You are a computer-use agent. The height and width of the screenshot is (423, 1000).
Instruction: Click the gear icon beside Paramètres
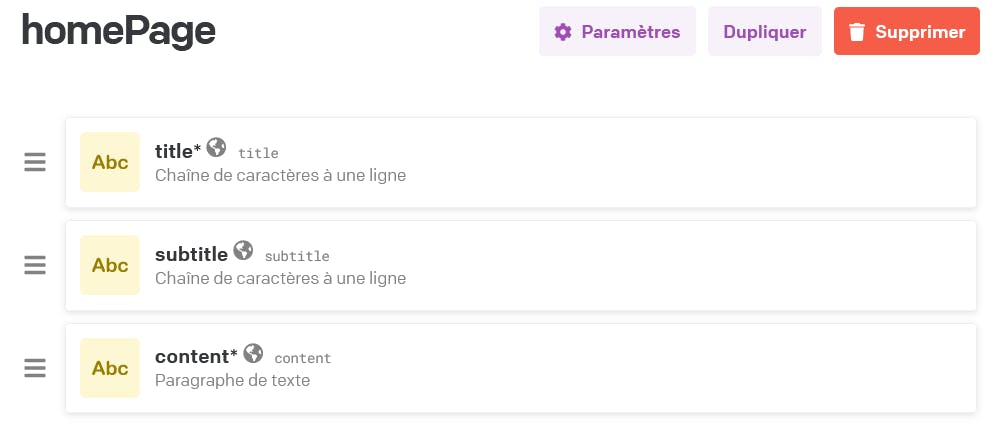pyautogui.click(x=563, y=32)
